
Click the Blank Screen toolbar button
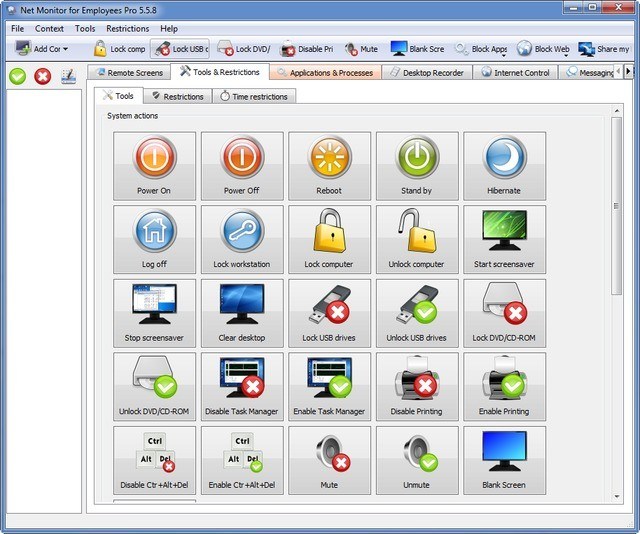(x=418, y=48)
